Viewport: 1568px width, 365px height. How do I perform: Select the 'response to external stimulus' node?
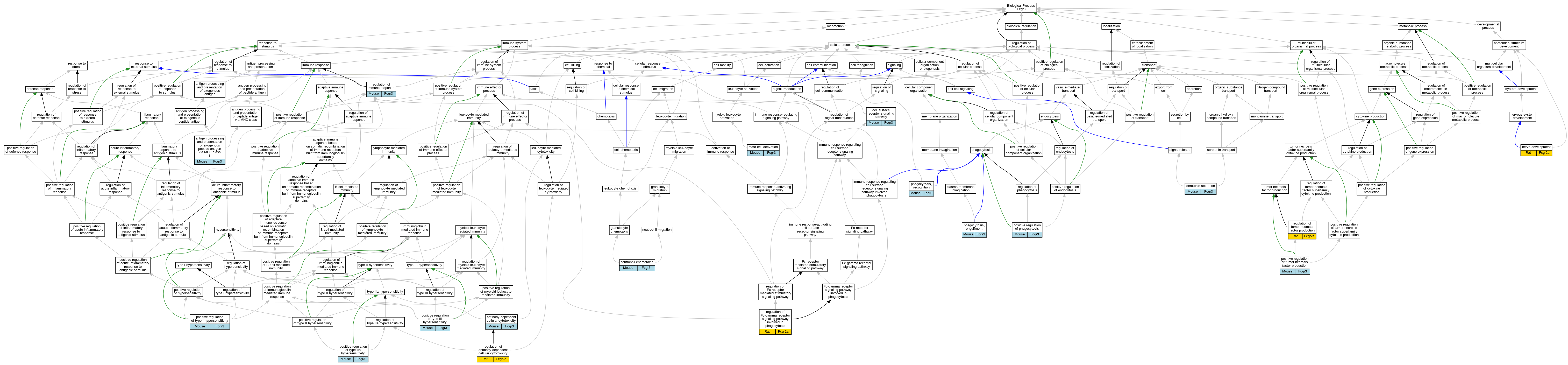pyautogui.click(x=144, y=65)
